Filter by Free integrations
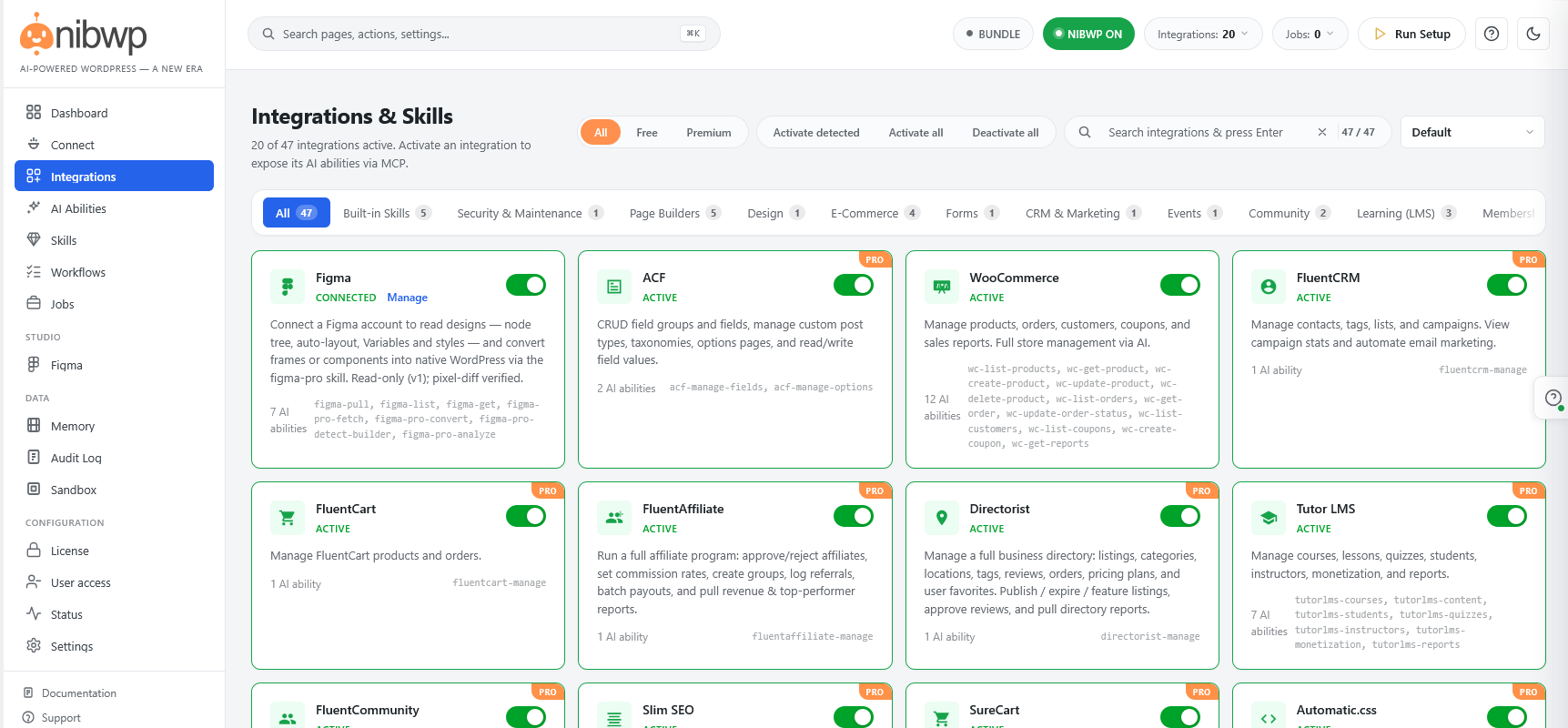Viewport: 1568px width, 728px height. tap(647, 132)
